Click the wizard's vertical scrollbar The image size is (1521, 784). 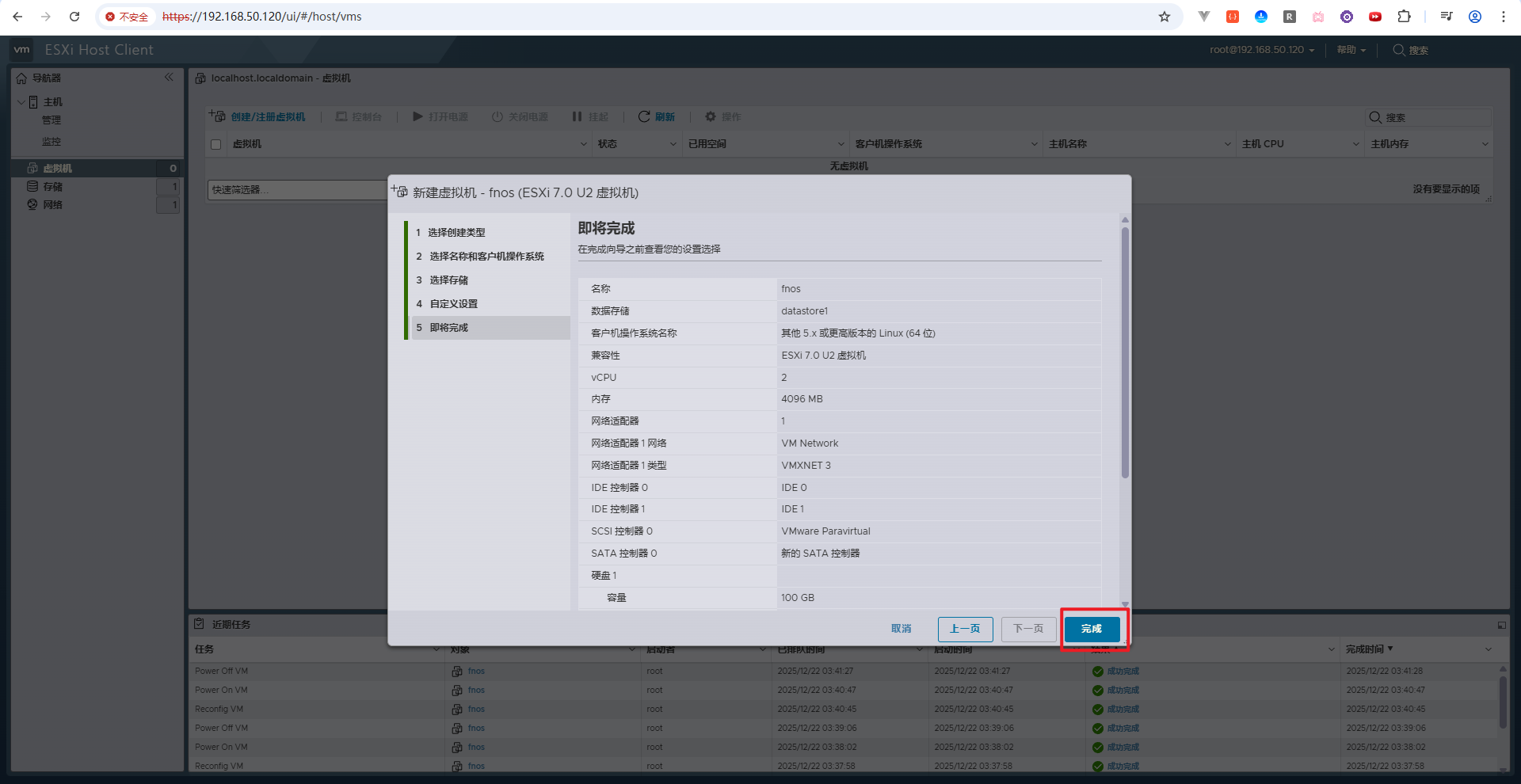tap(1125, 353)
